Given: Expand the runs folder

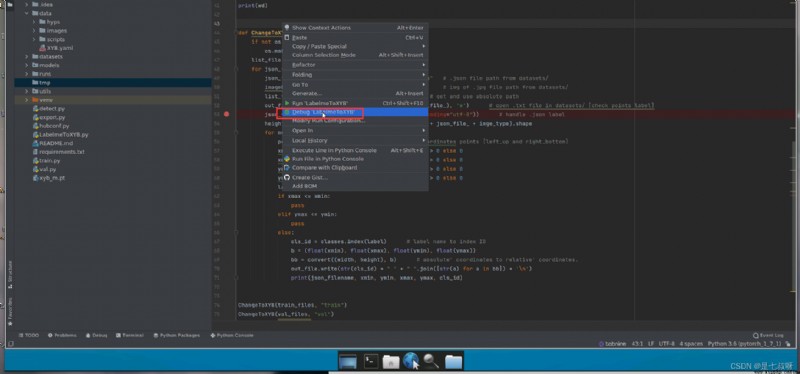Looking at the screenshot, I should pyautogui.click(x=27, y=74).
